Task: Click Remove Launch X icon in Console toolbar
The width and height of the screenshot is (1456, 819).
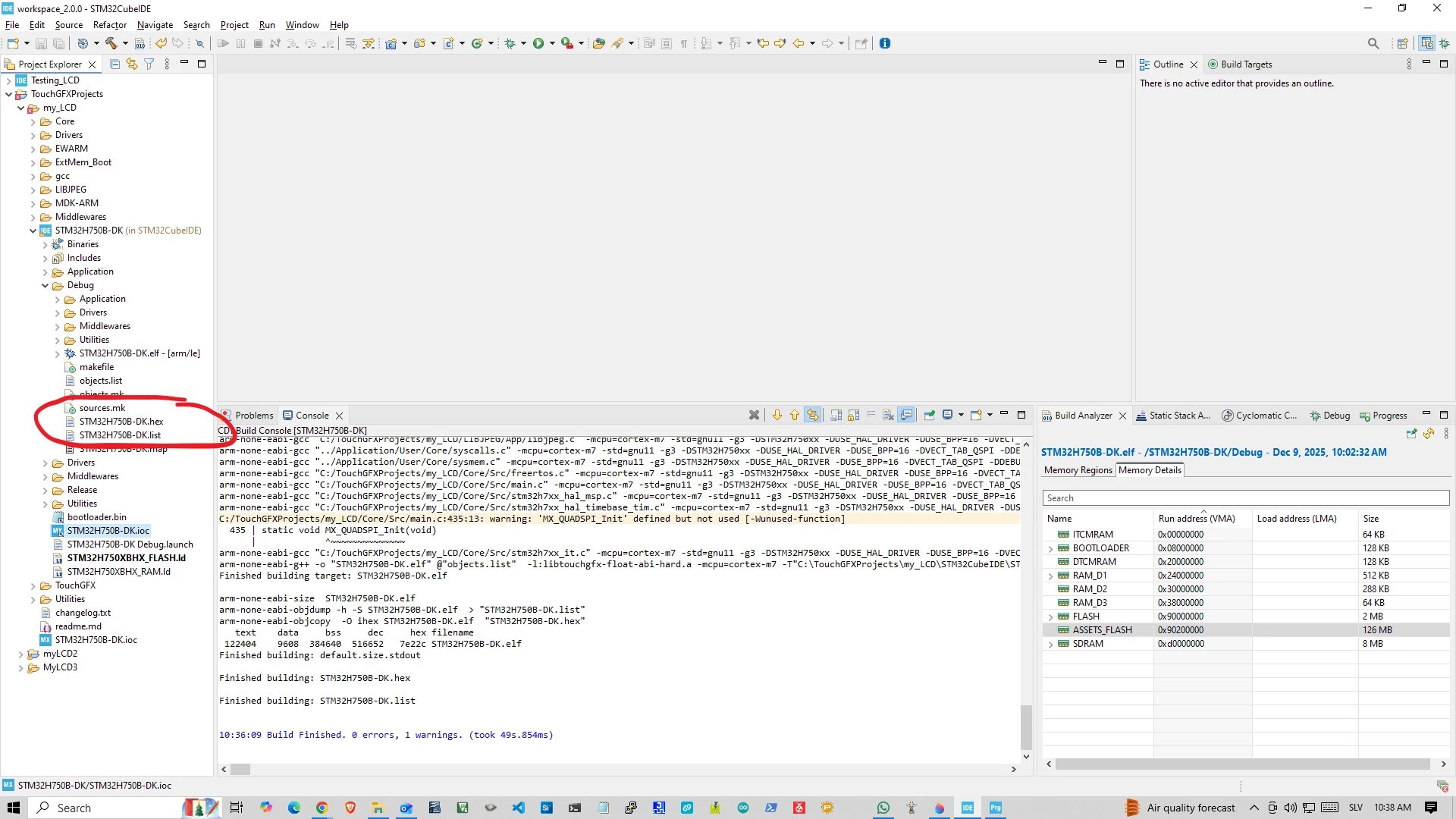Action: (x=754, y=416)
